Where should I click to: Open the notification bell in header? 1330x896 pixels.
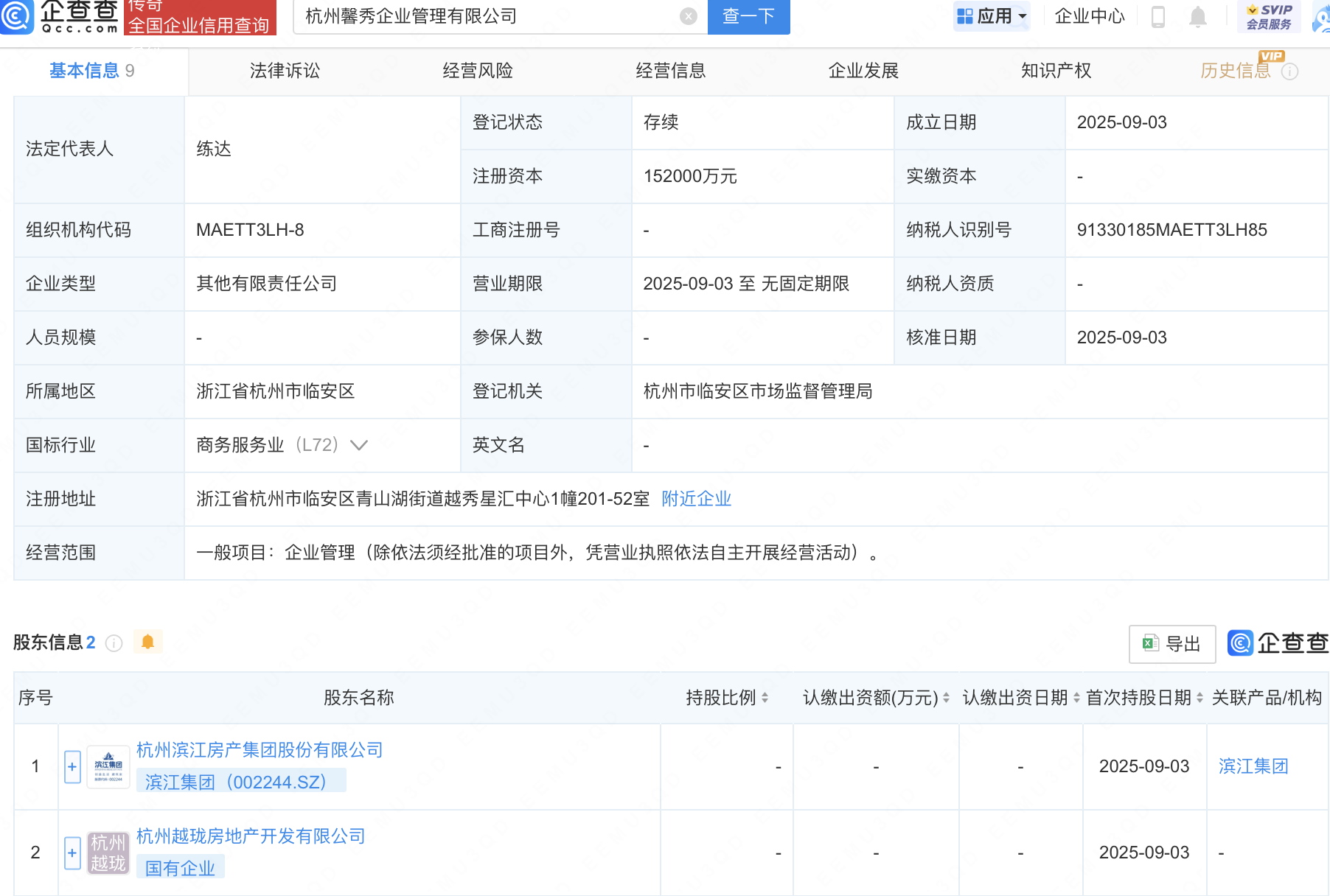(1198, 16)
